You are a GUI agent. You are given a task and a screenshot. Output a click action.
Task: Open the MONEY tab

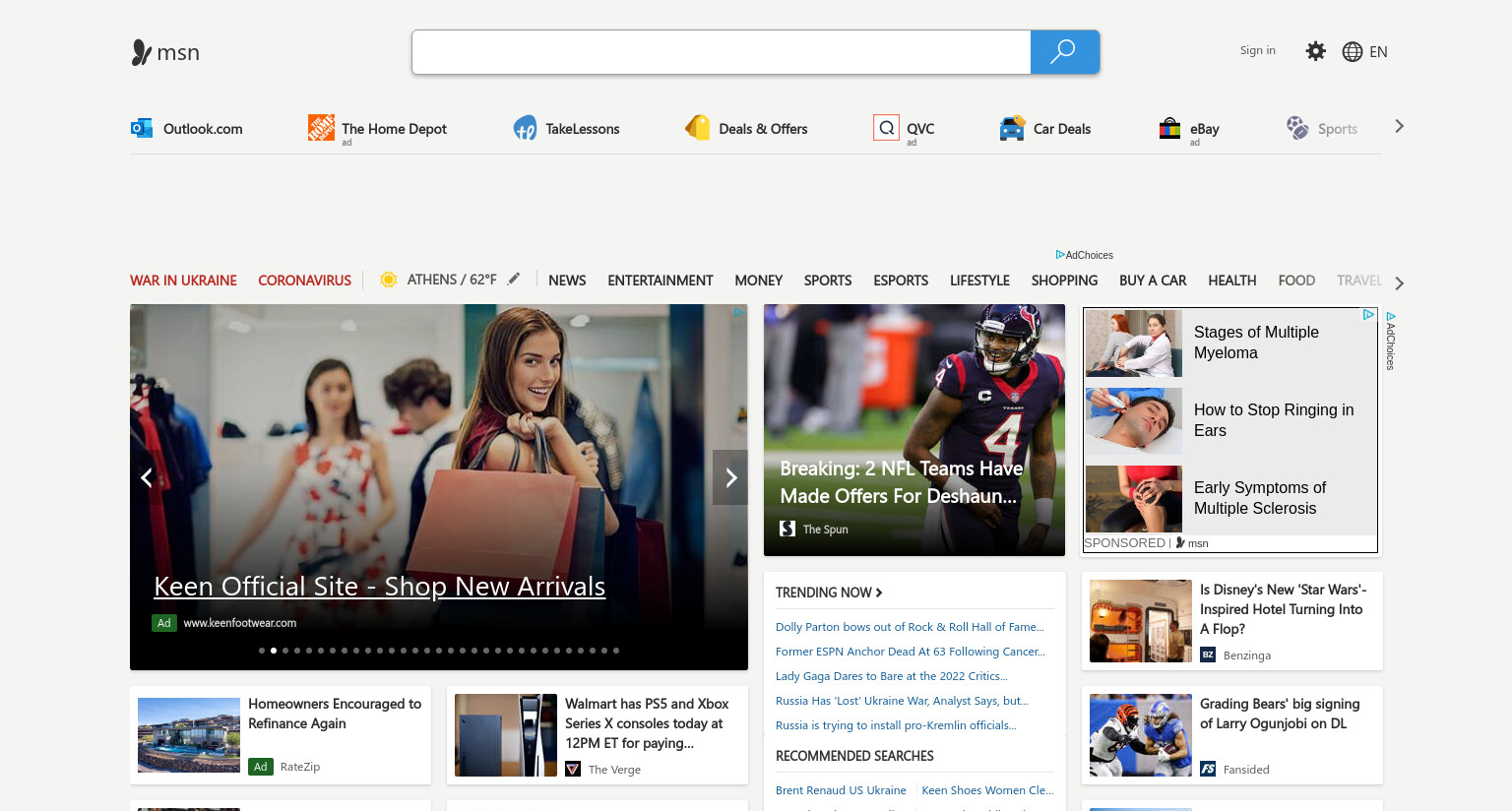click(x=759, y=281)
